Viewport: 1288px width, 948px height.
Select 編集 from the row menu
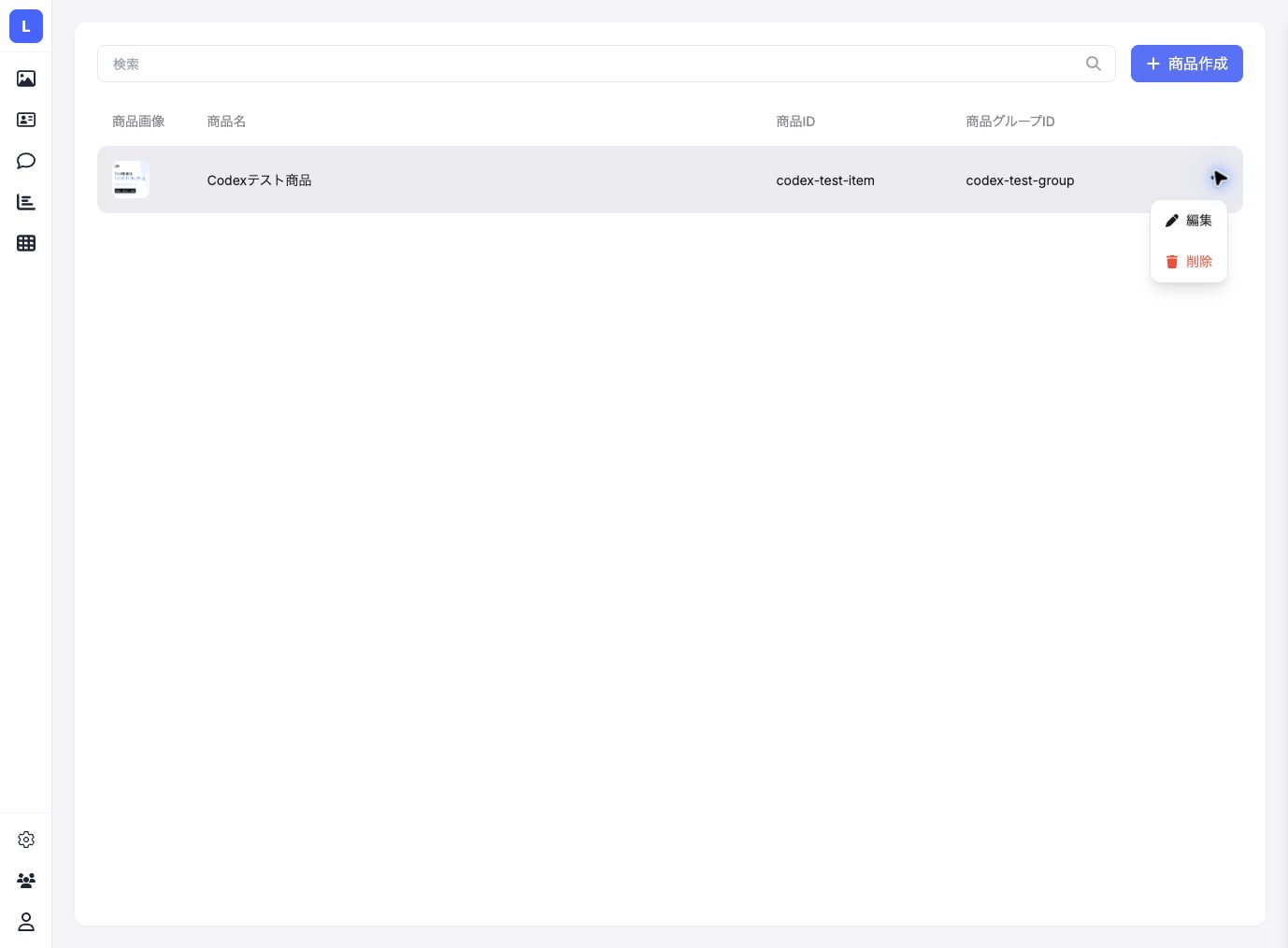1189,221
